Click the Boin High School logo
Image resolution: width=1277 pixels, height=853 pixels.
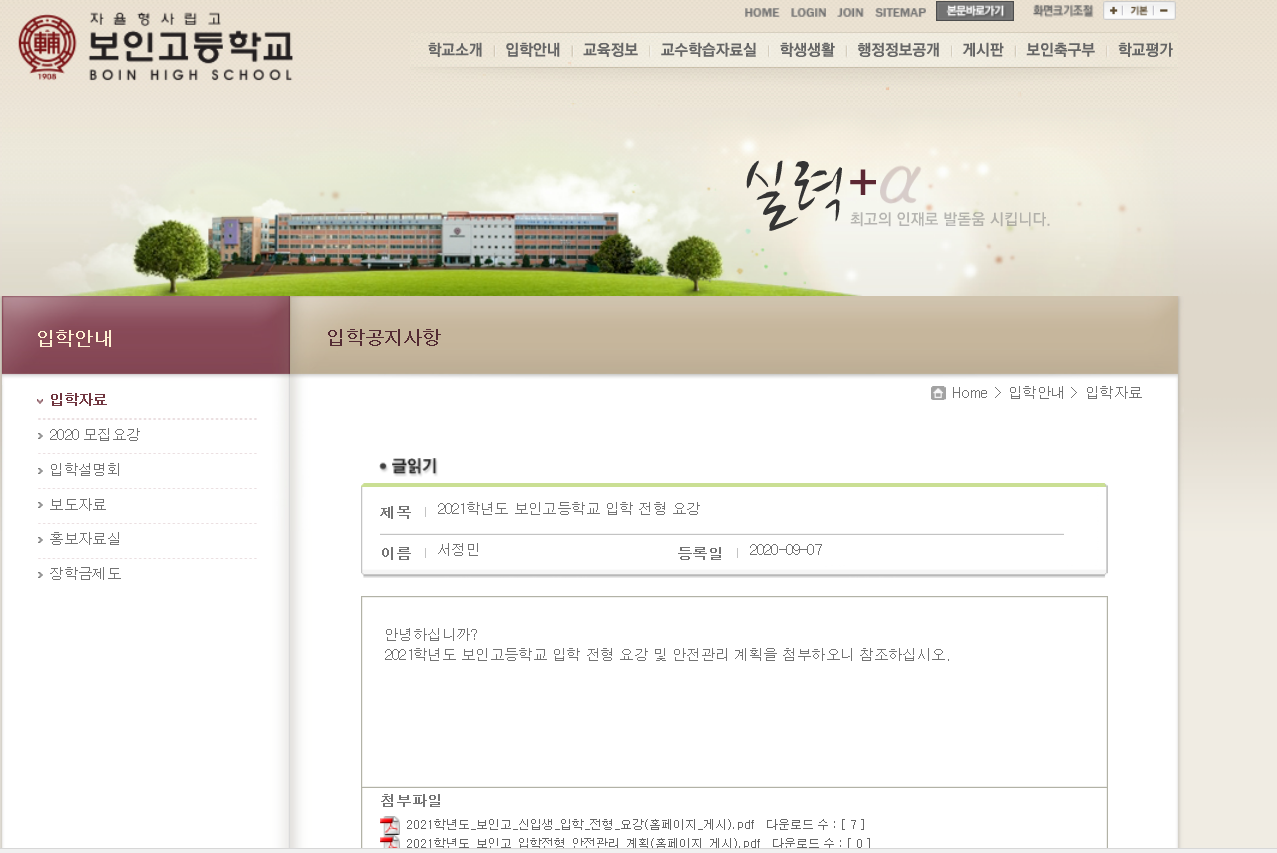[x=156, y=47]
